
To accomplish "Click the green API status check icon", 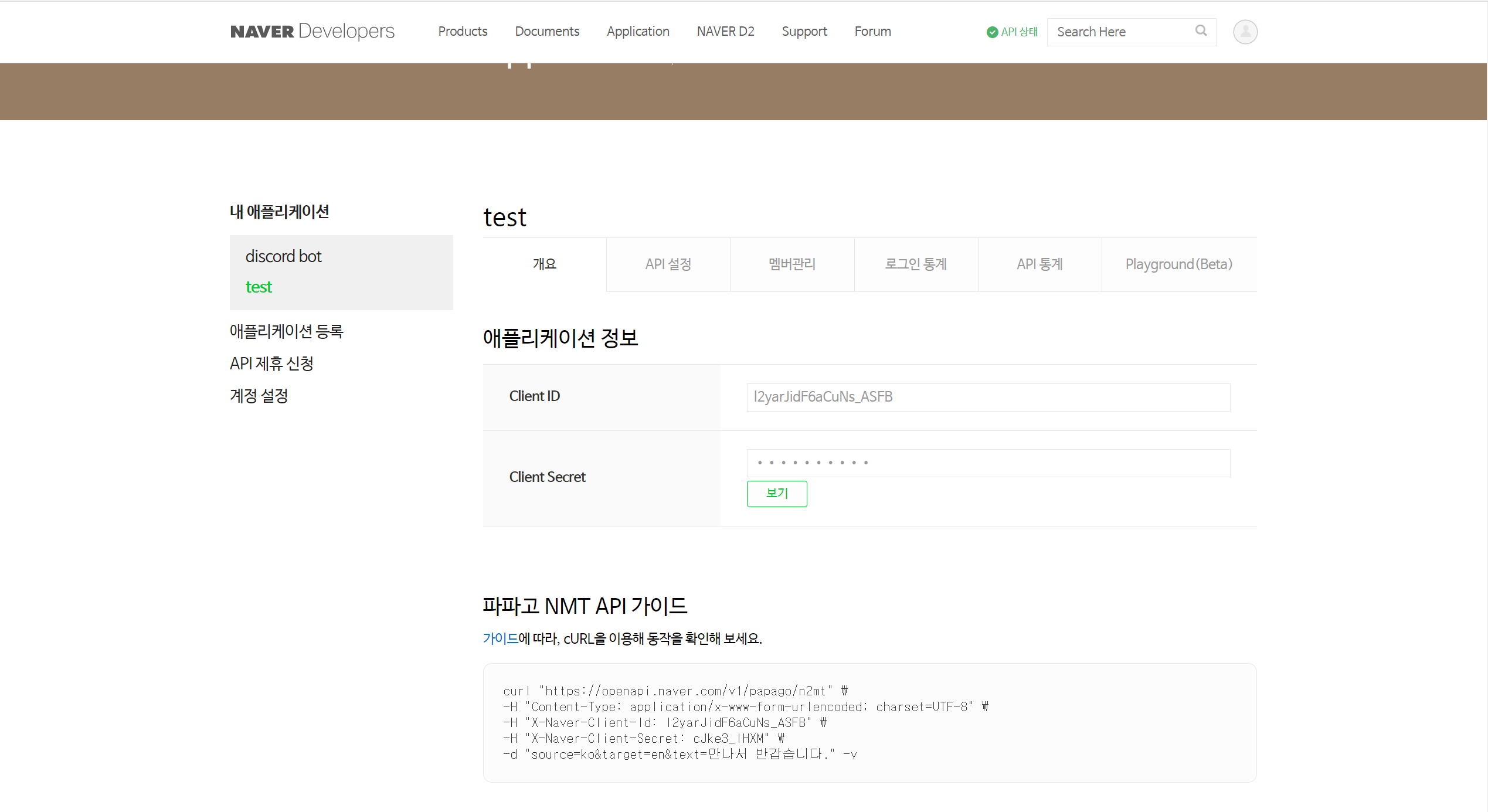I will pos(992,32).
